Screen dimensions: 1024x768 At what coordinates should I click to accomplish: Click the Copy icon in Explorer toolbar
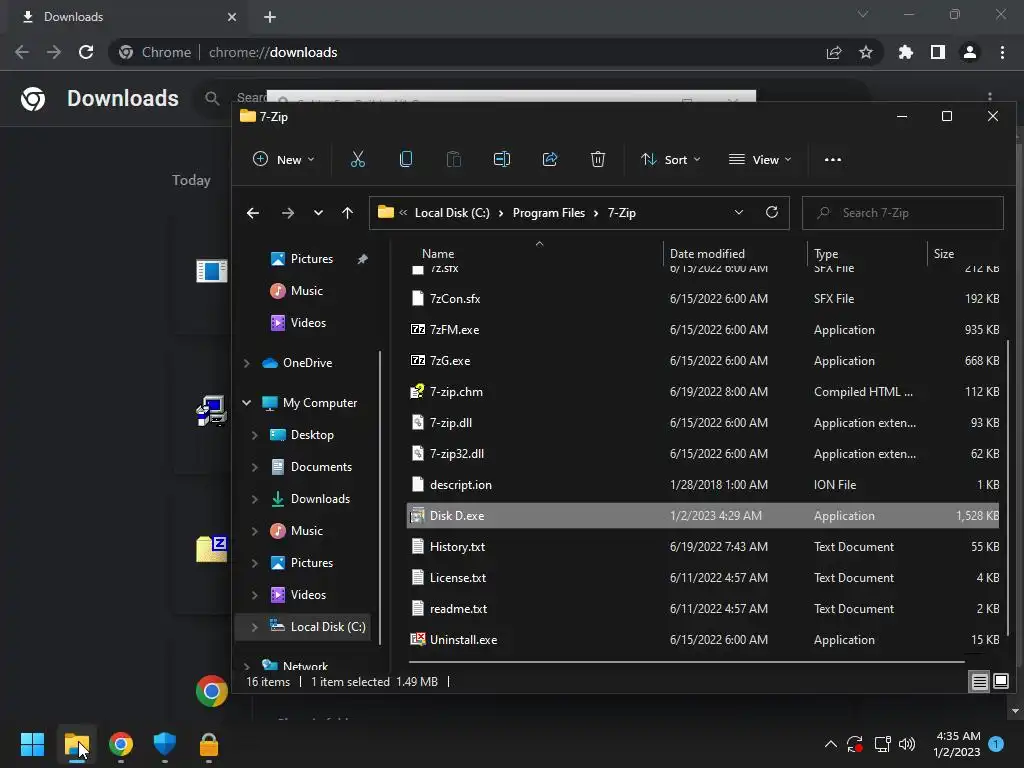[406, 159]
